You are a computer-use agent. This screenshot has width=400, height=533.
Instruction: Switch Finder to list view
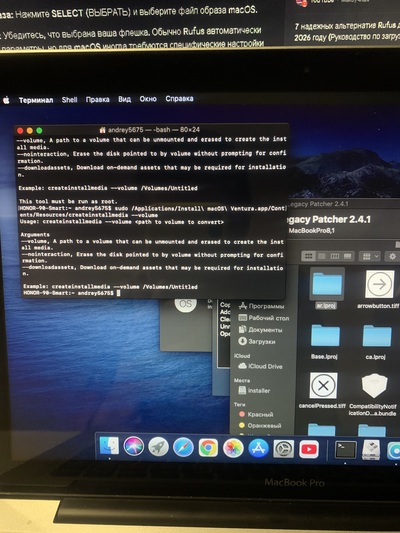point(321,256)
